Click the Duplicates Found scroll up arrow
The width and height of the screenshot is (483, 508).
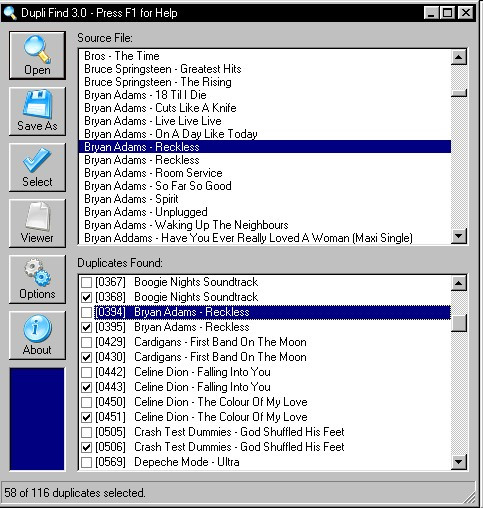(x=459, y=283)
